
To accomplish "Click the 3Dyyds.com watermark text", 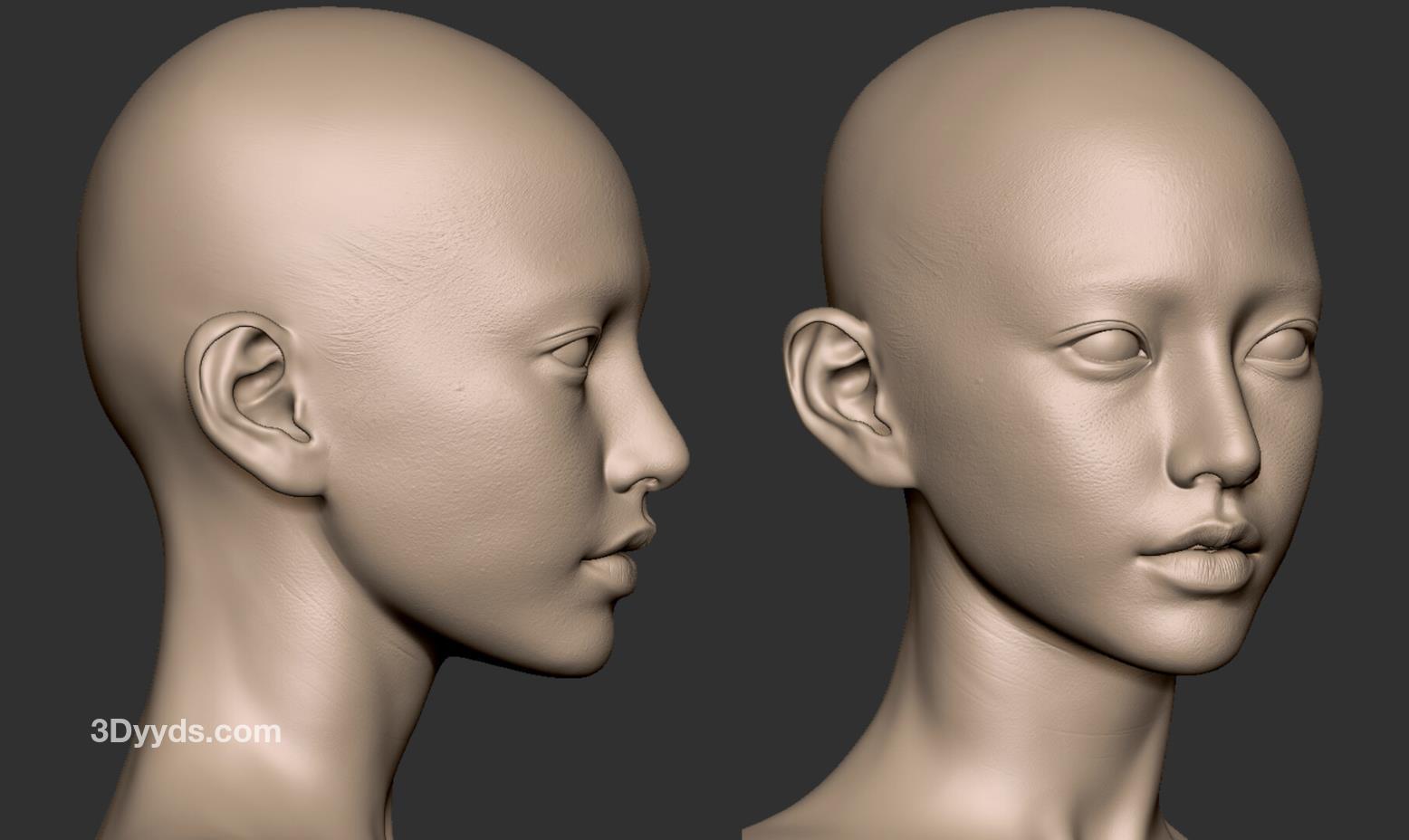I will pyautogui.click(x=186, y=731).
